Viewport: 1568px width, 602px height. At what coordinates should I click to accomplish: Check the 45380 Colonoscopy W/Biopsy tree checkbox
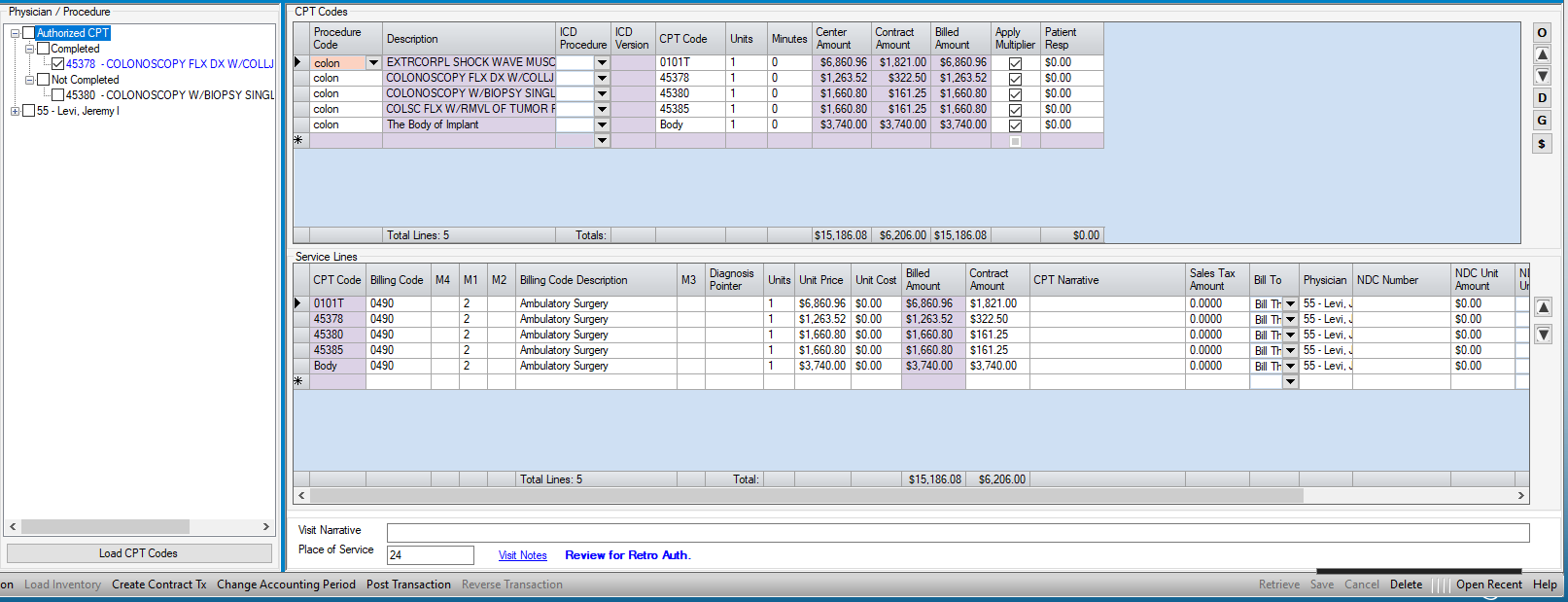[58, 95]
